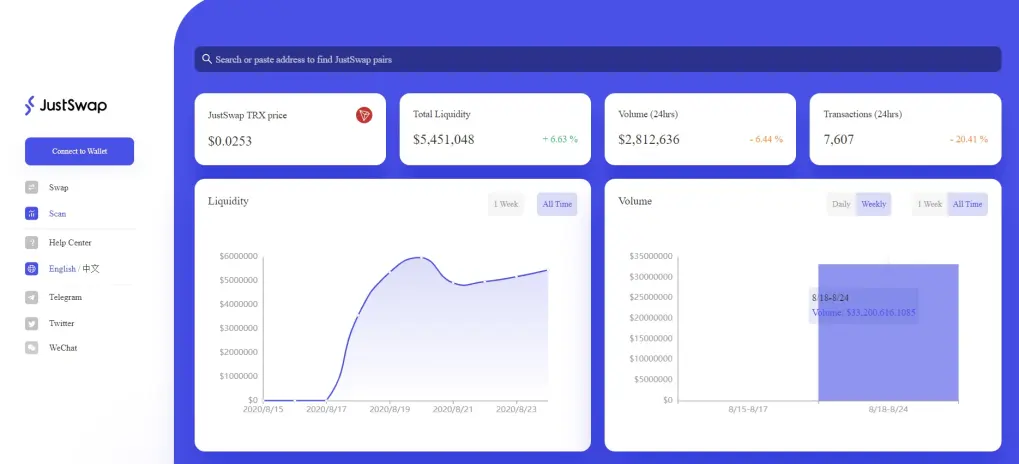Click the magnifier icon in search bar
The height and width of the screenshot is (464, 1019).
pos(207,59)
